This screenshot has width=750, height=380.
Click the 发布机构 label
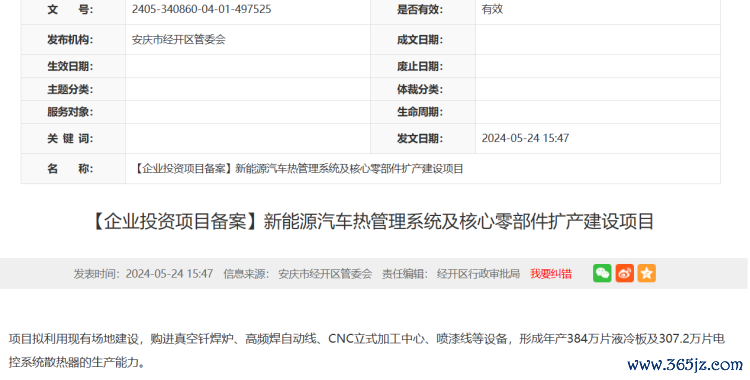(x=70, y=40)
